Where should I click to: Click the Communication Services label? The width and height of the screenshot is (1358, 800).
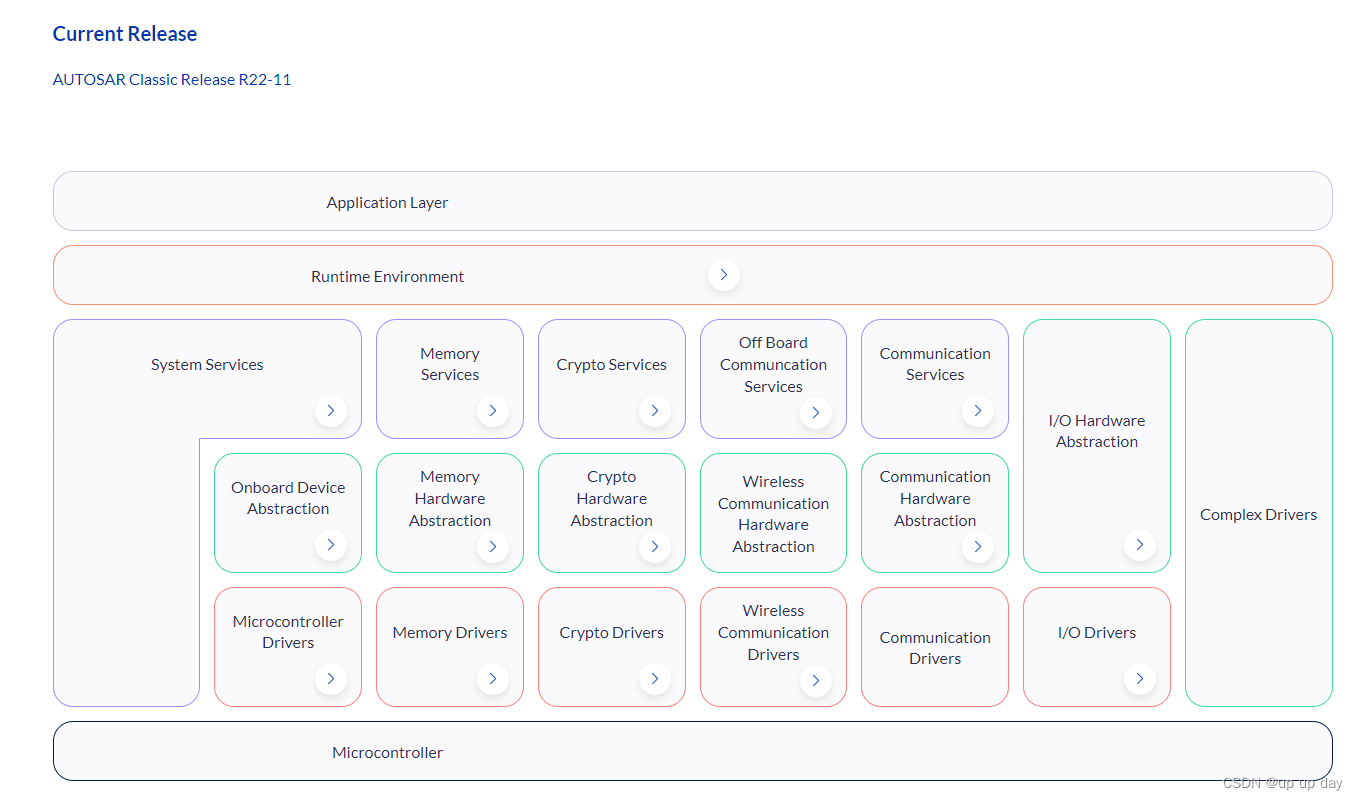935,364
